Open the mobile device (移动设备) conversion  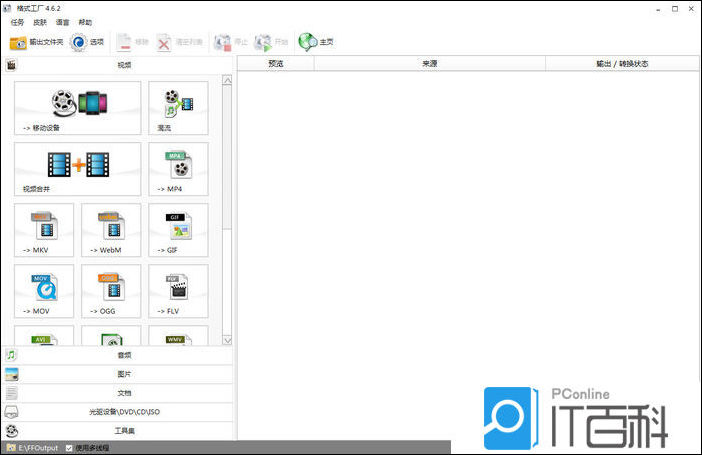point(78,108)
